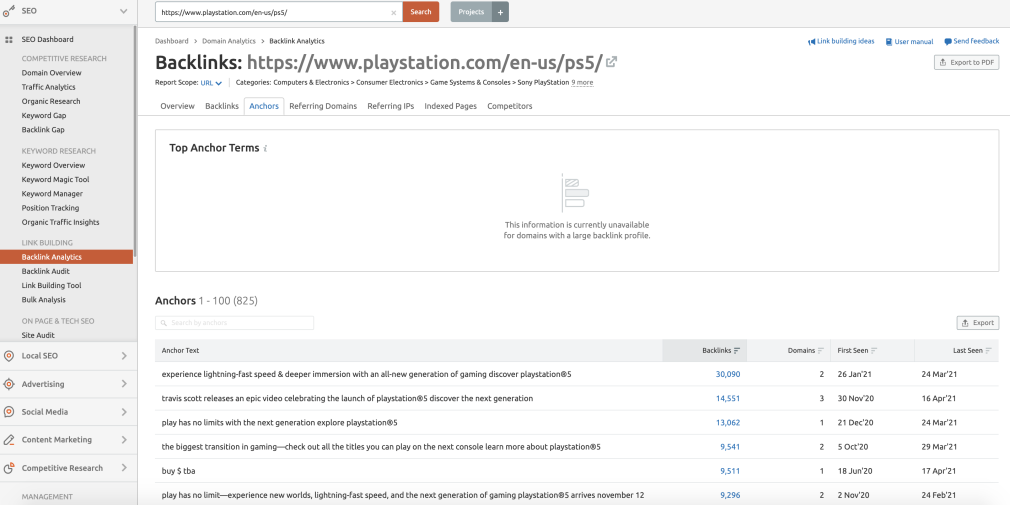The height and width of the screenshot is (505, 1010).
Task: Click the sidebar vertical scrollbar
Action: (135, 142)
